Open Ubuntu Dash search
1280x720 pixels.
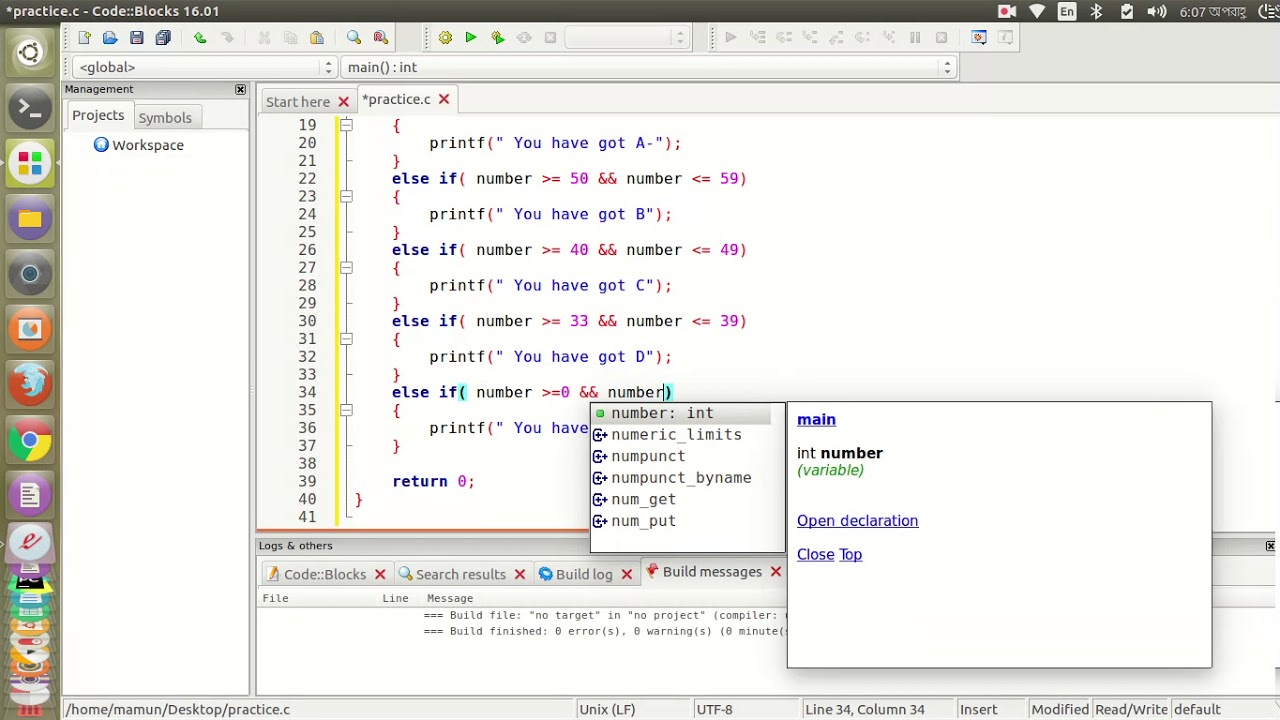pos(30,52)
